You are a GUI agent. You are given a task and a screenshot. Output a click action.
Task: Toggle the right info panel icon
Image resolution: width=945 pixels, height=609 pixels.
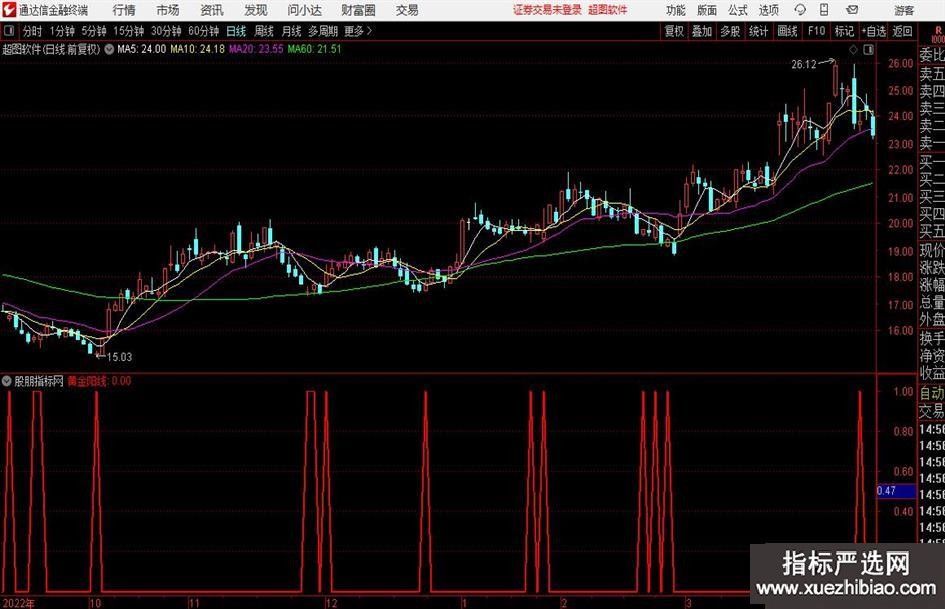pyautogui.click(x=868, y=50)
